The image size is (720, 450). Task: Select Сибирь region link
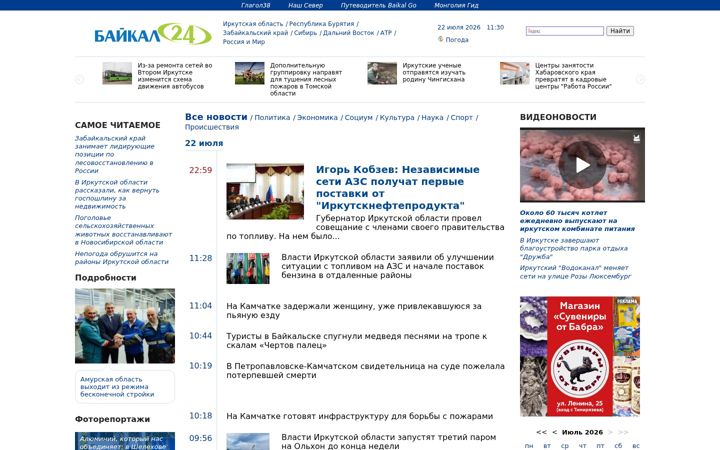point(305,33)
